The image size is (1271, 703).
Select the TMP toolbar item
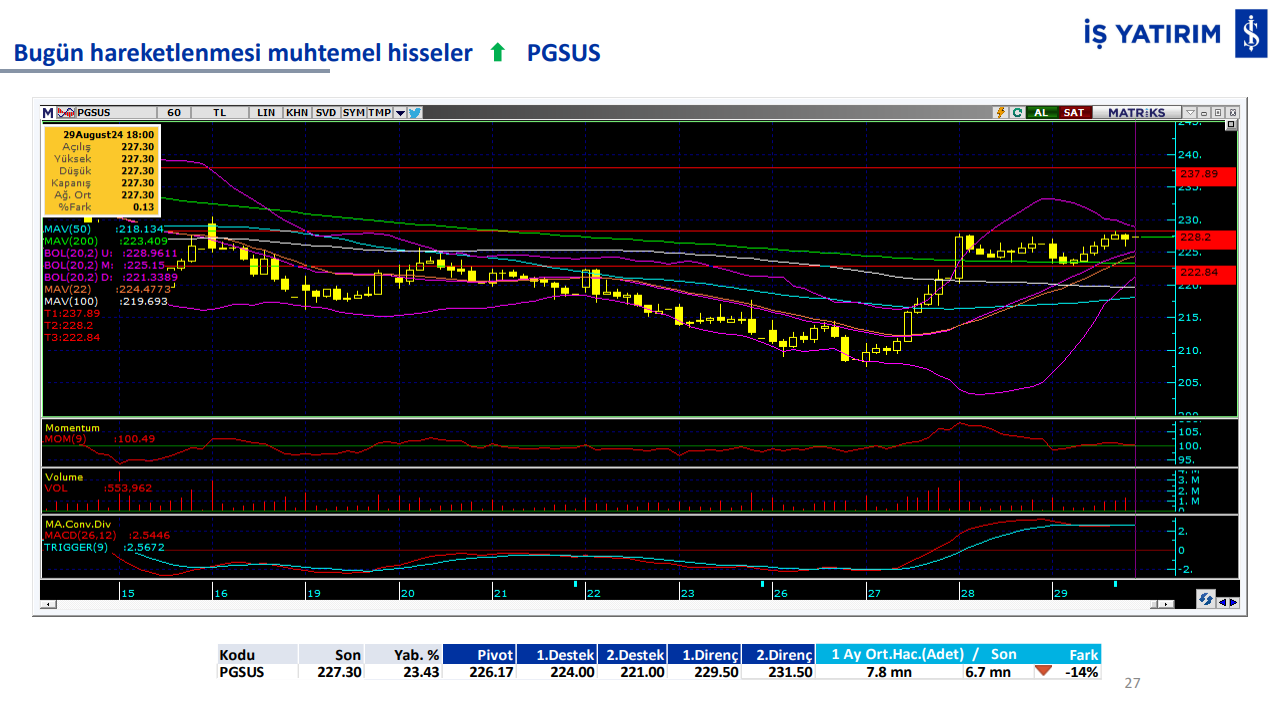tap(379, 113)
